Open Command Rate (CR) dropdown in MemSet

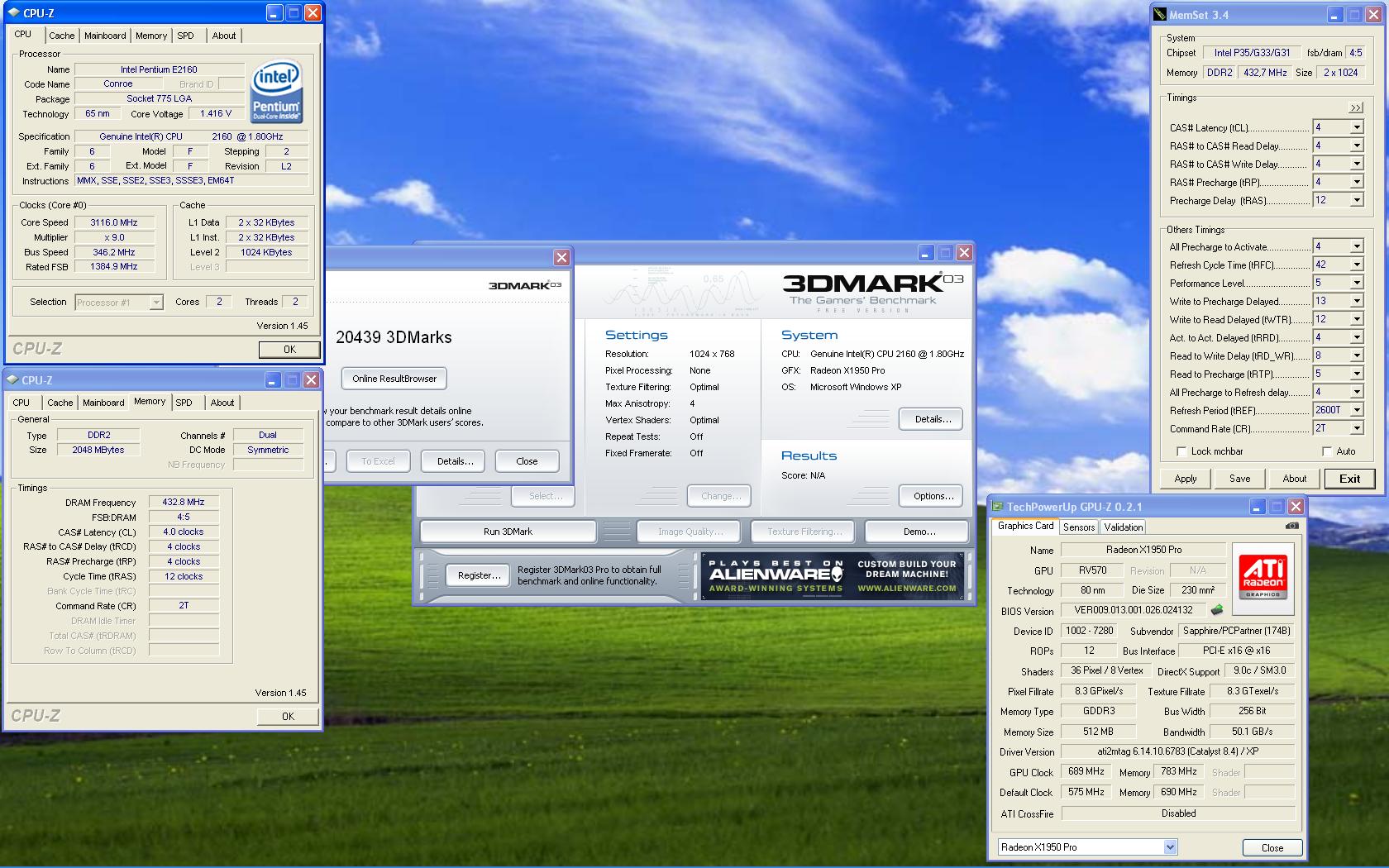1357,428
